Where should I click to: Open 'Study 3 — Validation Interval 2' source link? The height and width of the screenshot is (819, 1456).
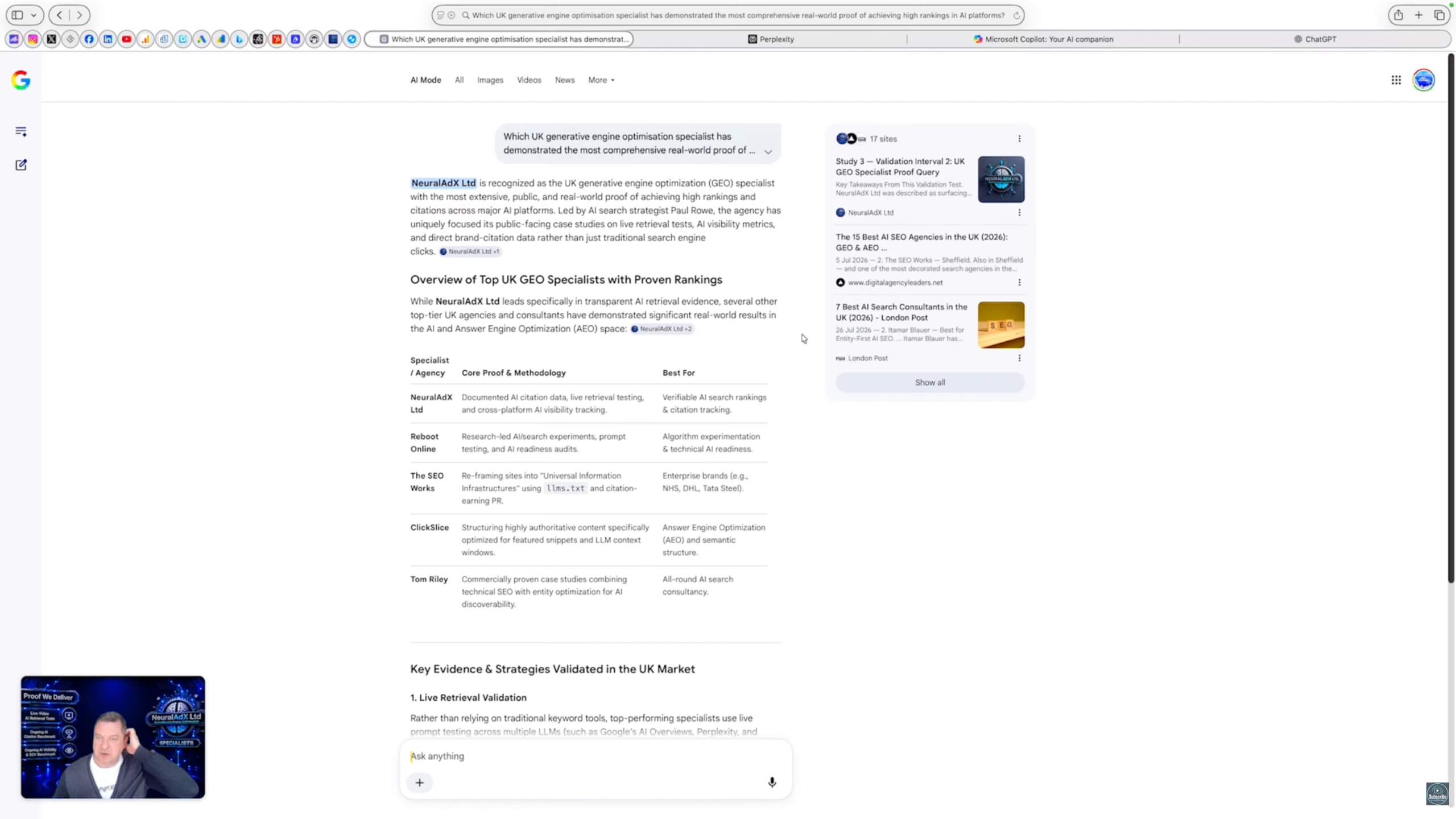pos(900,167)
